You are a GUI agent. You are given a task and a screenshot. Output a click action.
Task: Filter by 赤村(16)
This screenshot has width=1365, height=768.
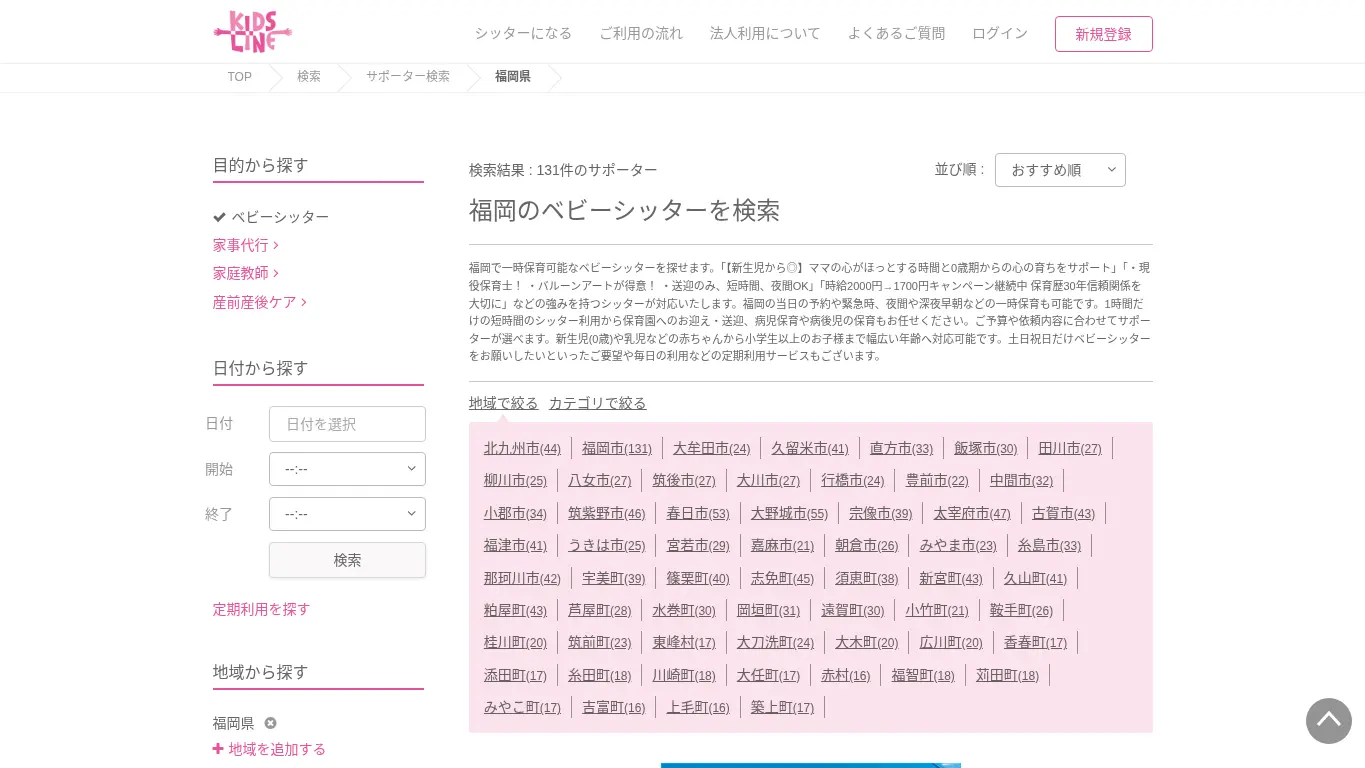pyautogui.click(x=845, y=676)
